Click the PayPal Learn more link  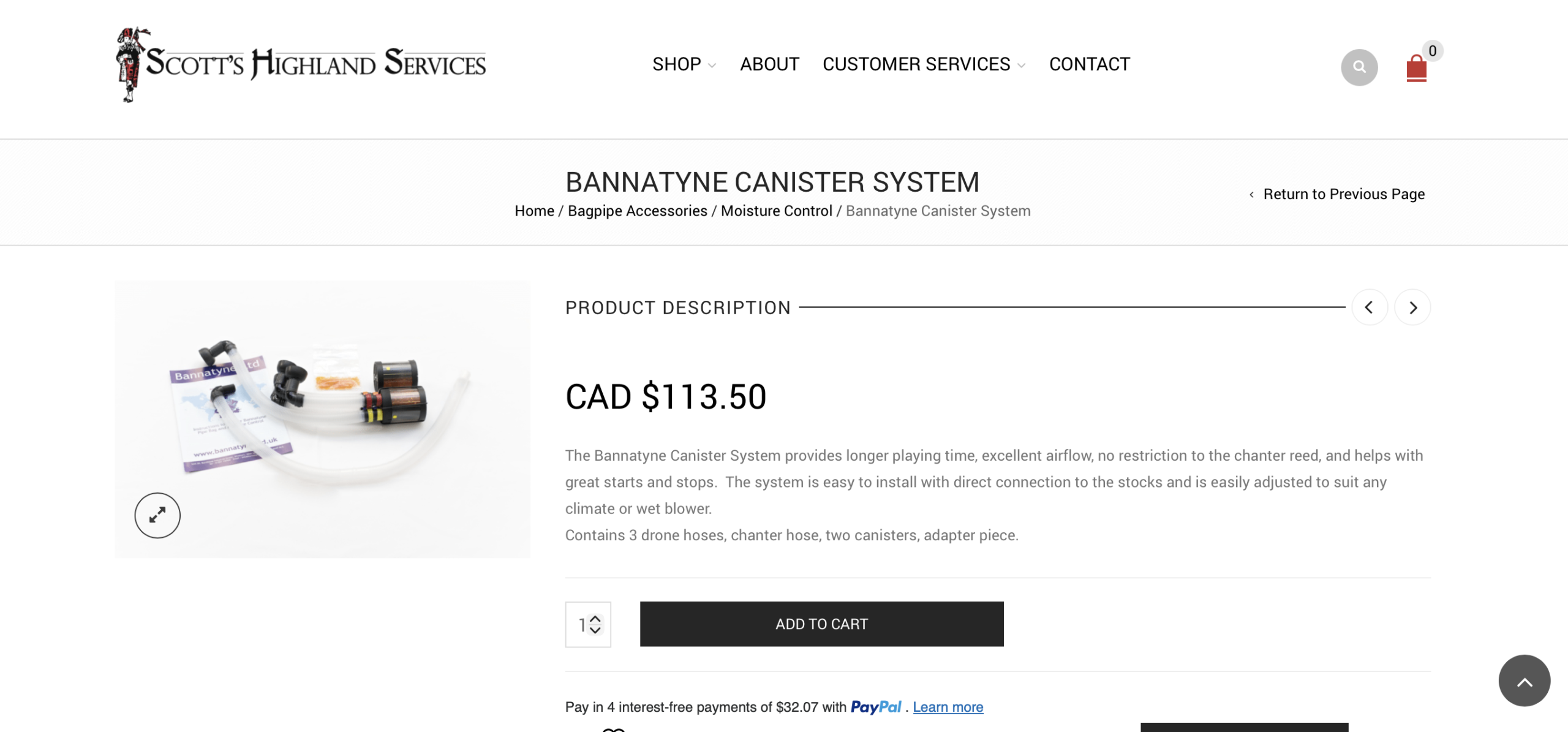pos(948,707)
